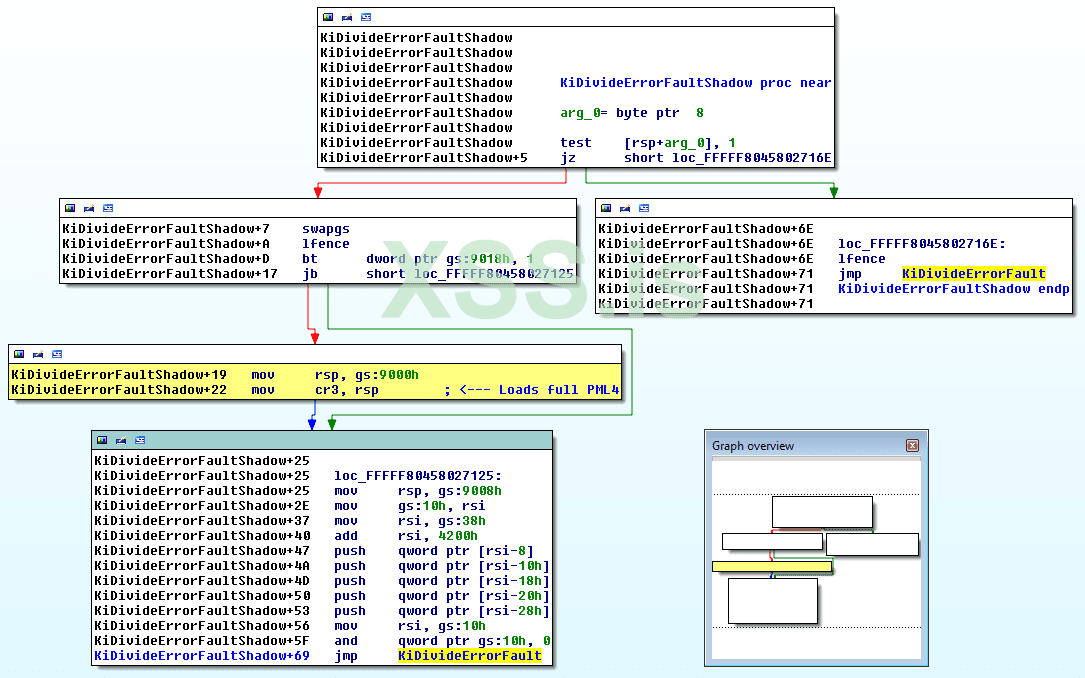The image size is (1085, 678).
Task: Click the 'add rsi, 4200h' instruction
Action: point(406,535)
